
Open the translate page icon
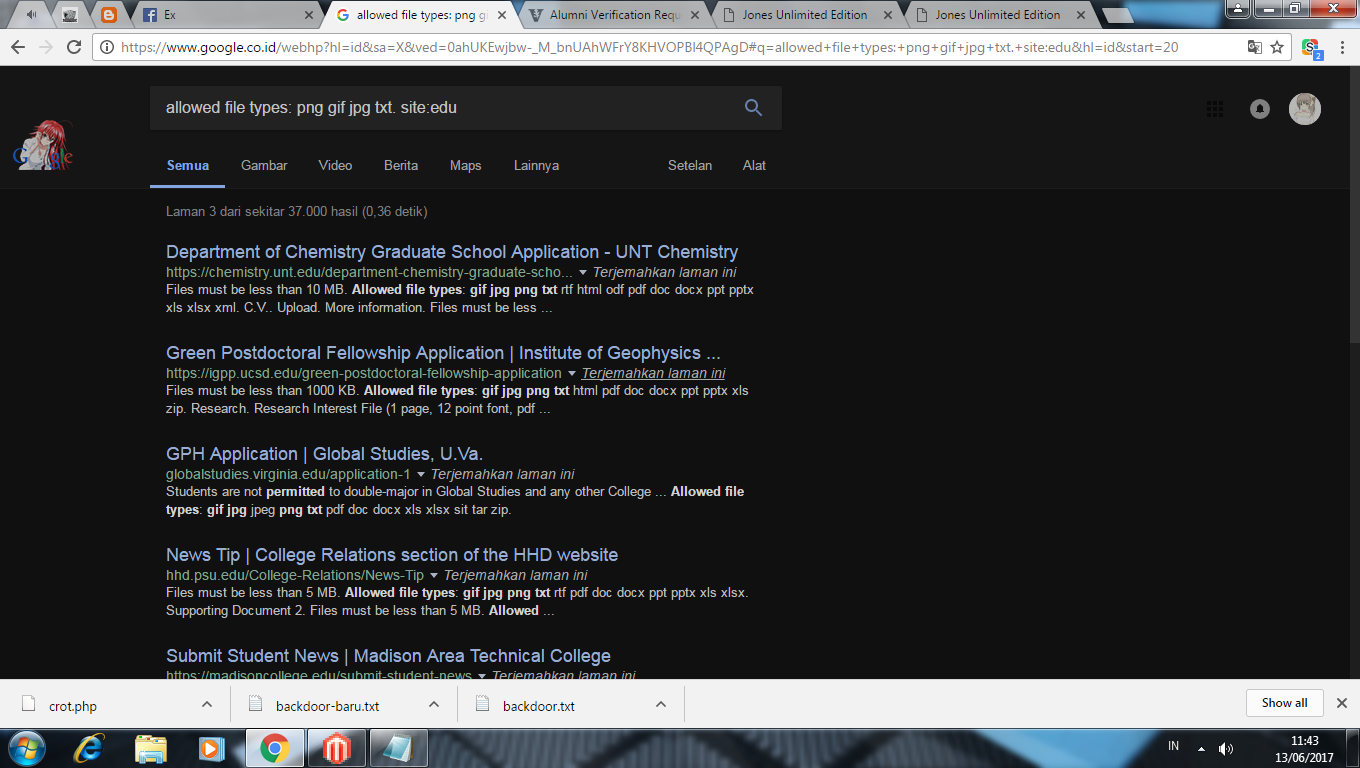(x=1254, y=47)
